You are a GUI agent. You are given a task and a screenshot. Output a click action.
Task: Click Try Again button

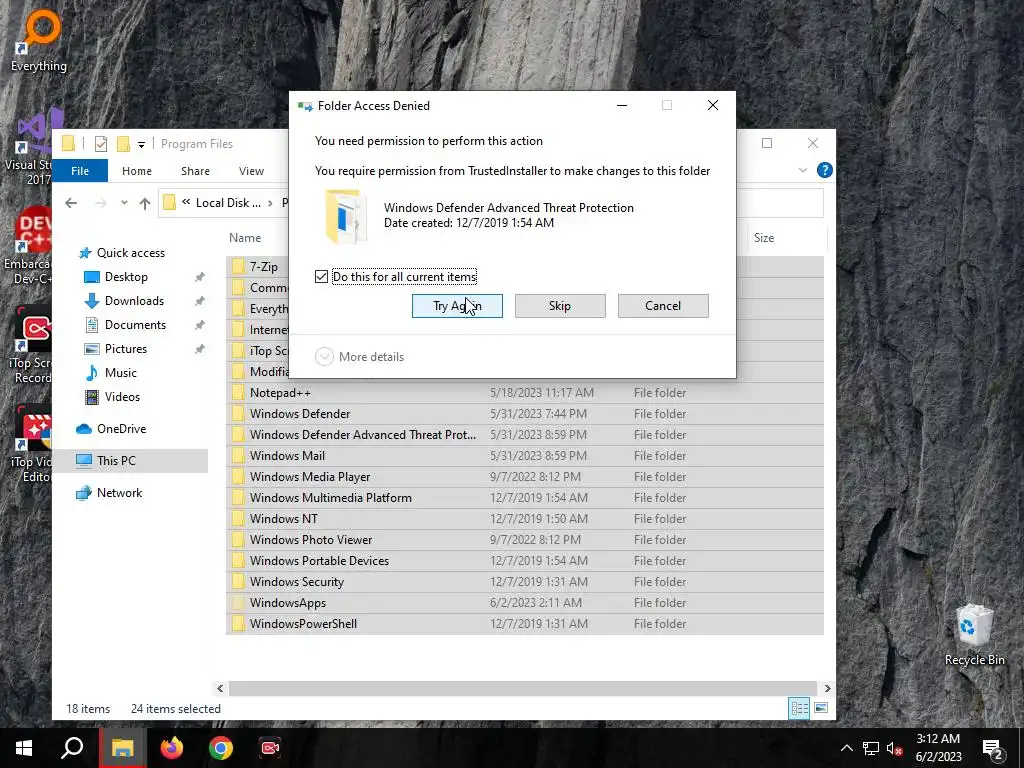click(457, 306)
